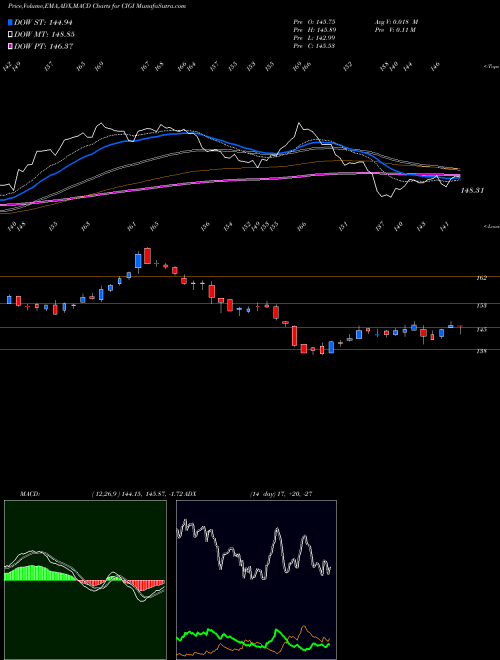Click the Pre V 0.11 M value
500x660 pixels.
coord(395,30)
